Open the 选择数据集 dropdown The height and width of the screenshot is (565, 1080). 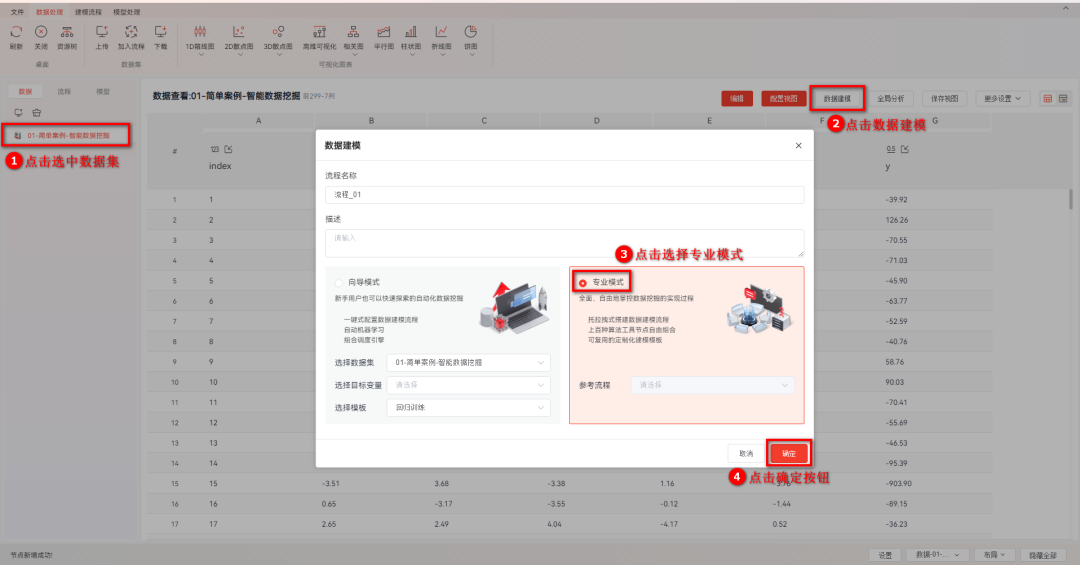(x=468, y=362)
